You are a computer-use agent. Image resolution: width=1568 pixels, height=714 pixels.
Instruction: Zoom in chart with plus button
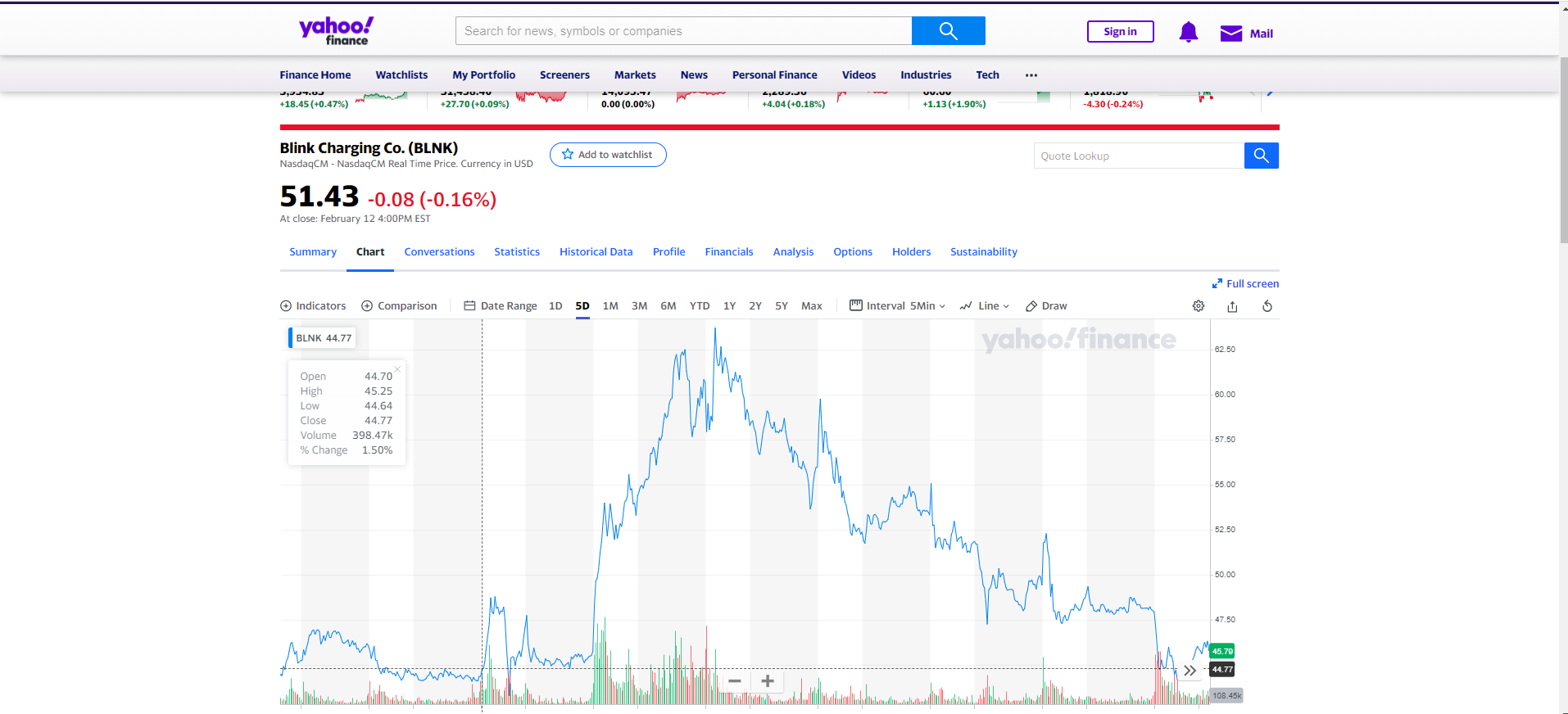[768, 681]
